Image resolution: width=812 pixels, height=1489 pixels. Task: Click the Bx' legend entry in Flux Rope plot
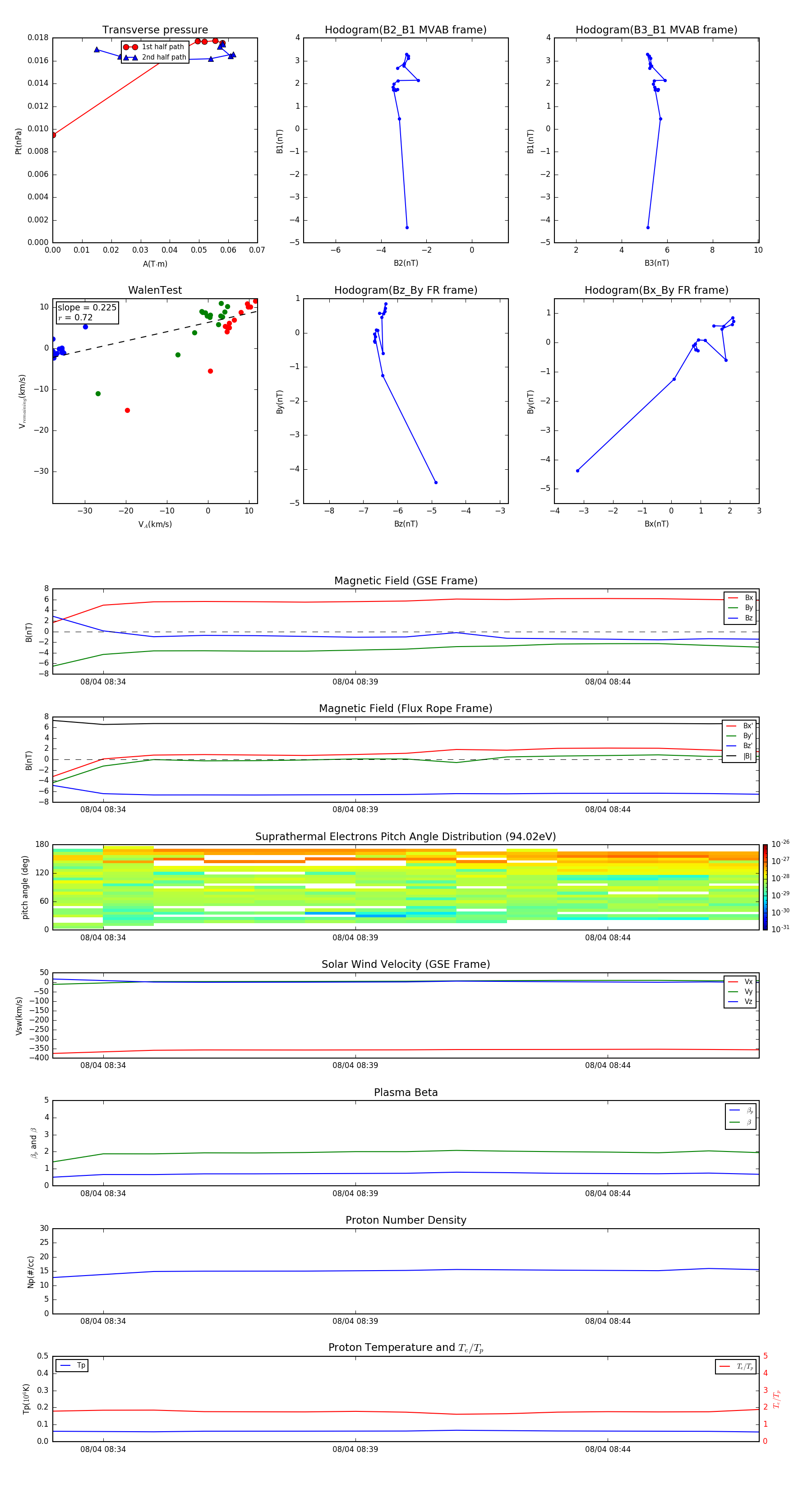click(739, 726)
